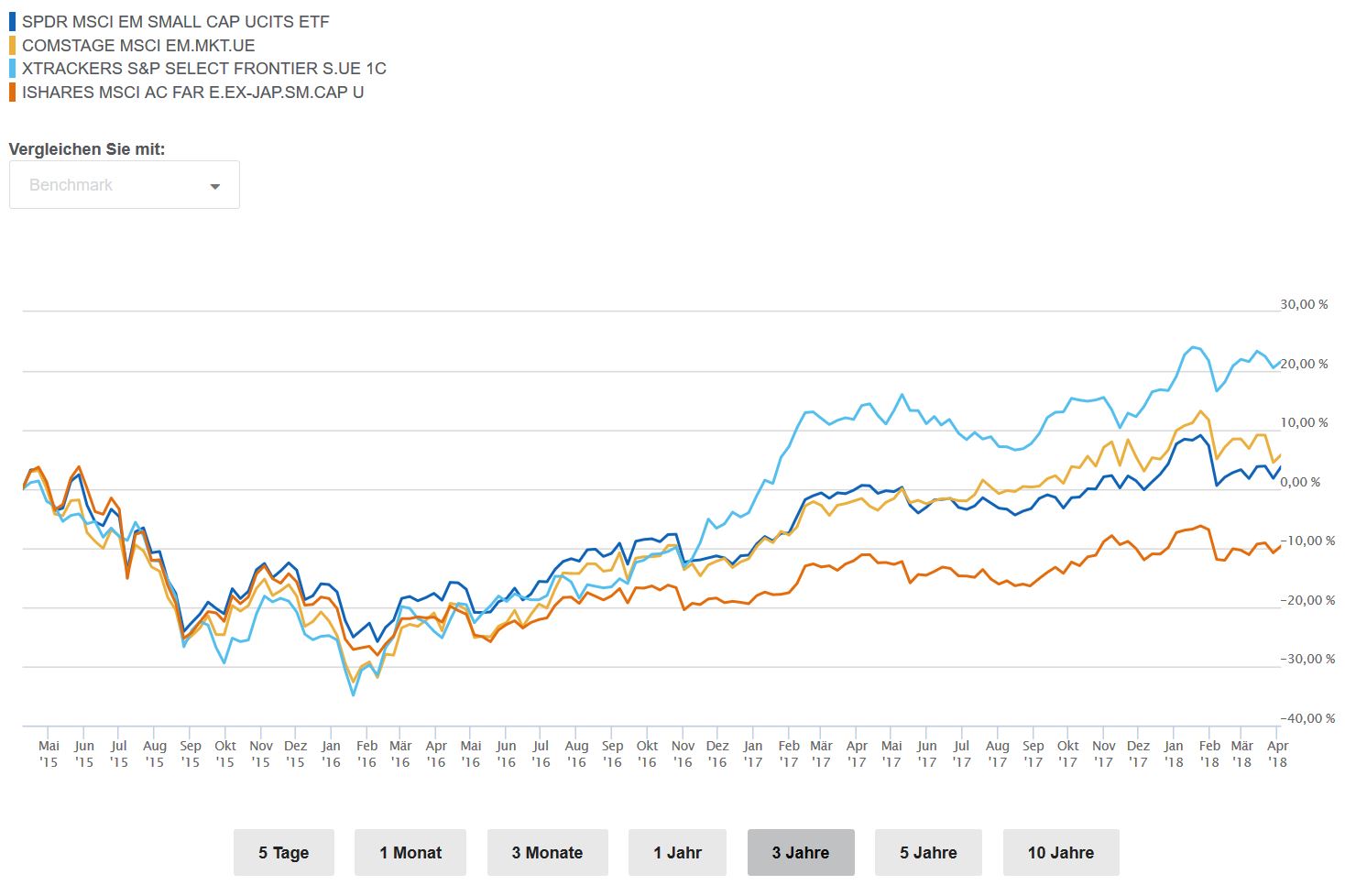Choose the 3 Monate time period
Screen dimensions: 1345x896
(547, 853)
